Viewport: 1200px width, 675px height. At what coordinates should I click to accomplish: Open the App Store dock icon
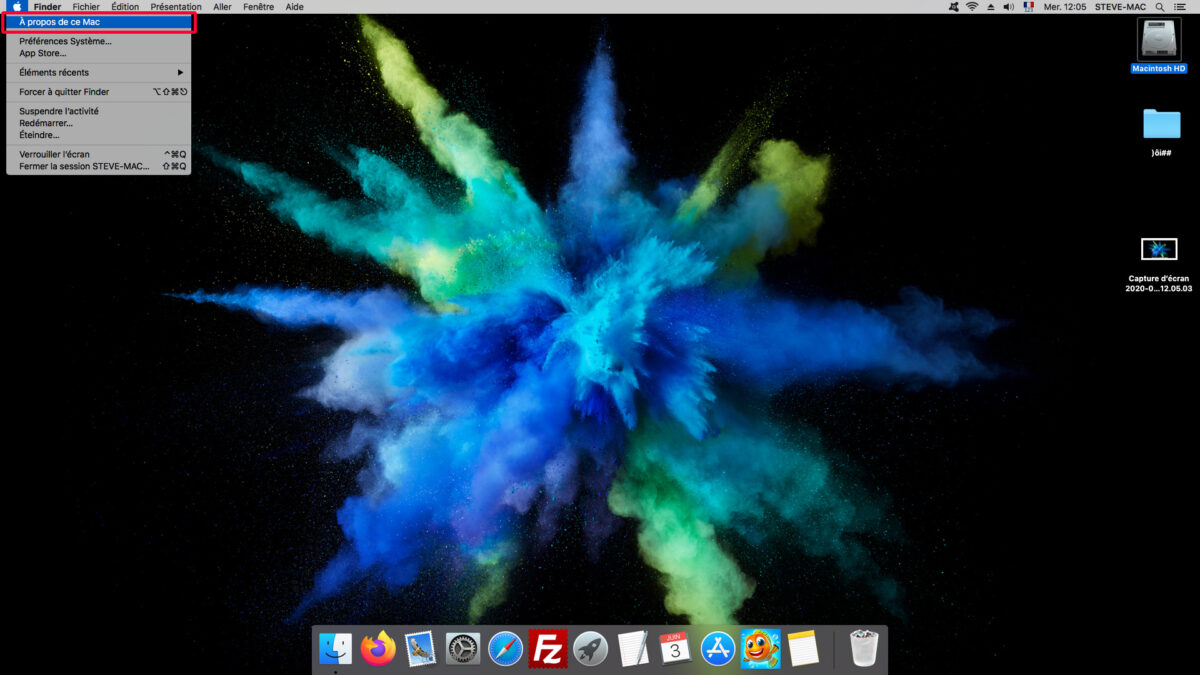coord(718,649)
